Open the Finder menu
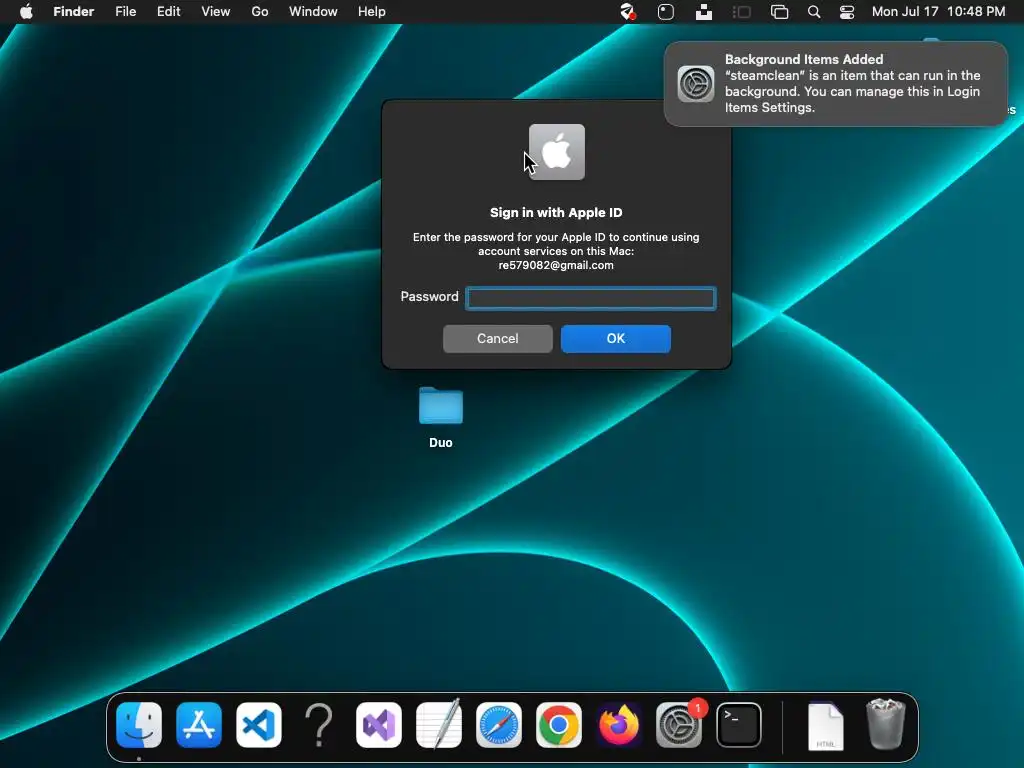The image size is (1024, 768). [x=74, y=12]
